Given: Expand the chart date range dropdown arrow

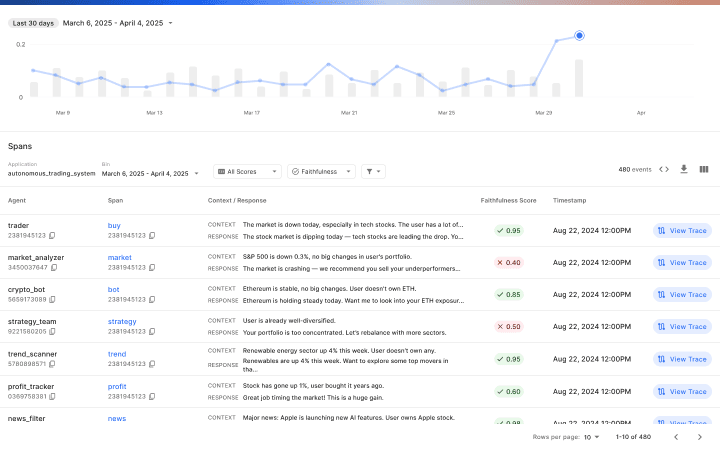Looking at the screenshot, I should pyautogui.click(x=170, y=23).
